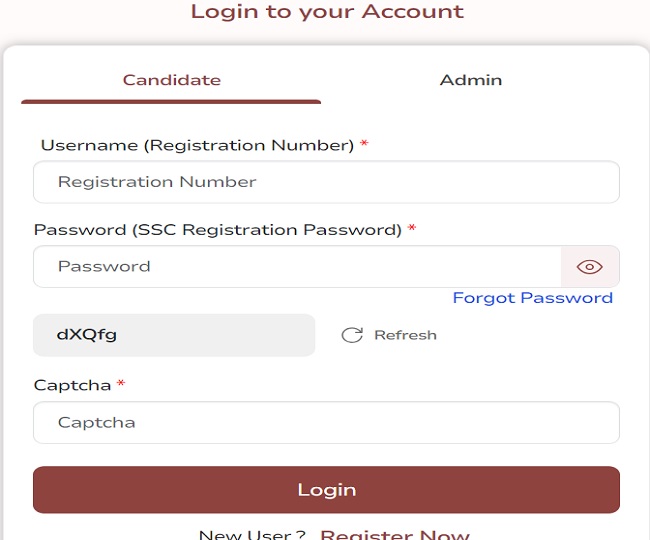This screenshot has height=540, width=650.
Task: Click the red asterisk next to Captcha
Action: click(x=121, y=385)
